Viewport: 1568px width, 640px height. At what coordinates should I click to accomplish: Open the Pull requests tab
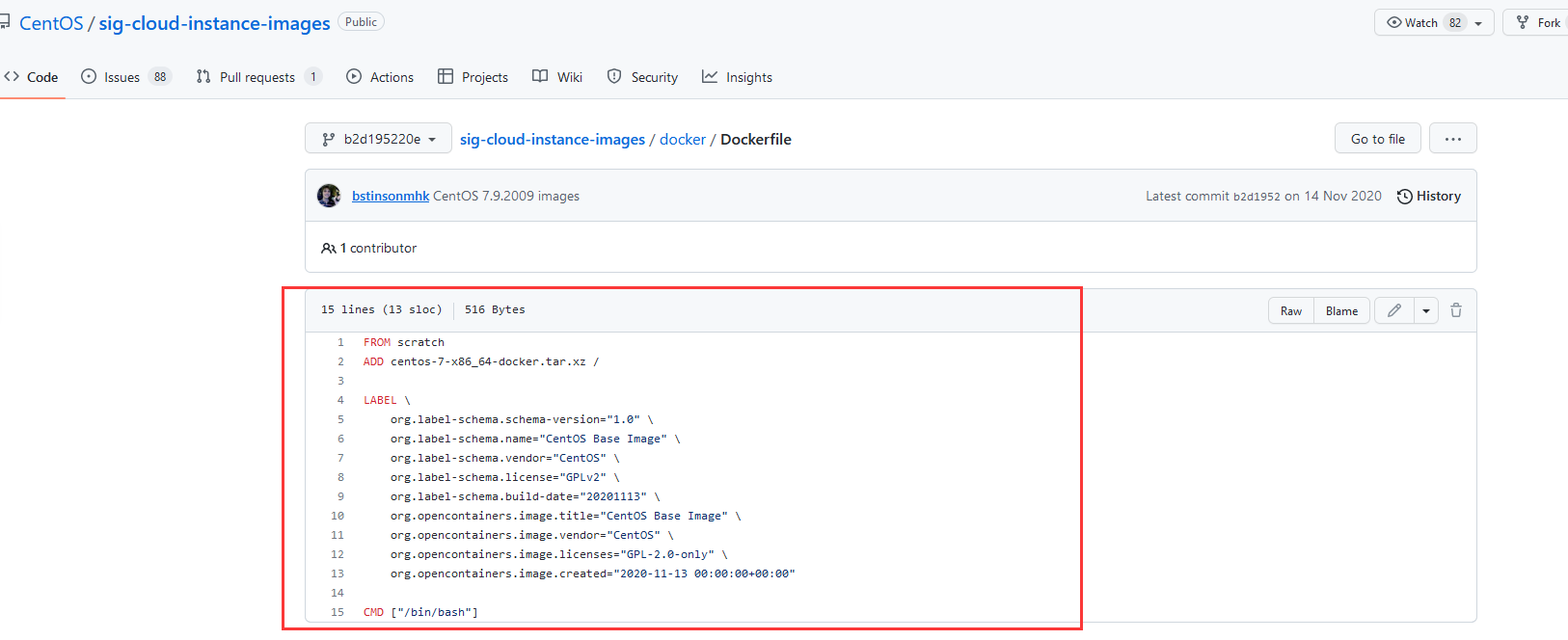[258, 77]
